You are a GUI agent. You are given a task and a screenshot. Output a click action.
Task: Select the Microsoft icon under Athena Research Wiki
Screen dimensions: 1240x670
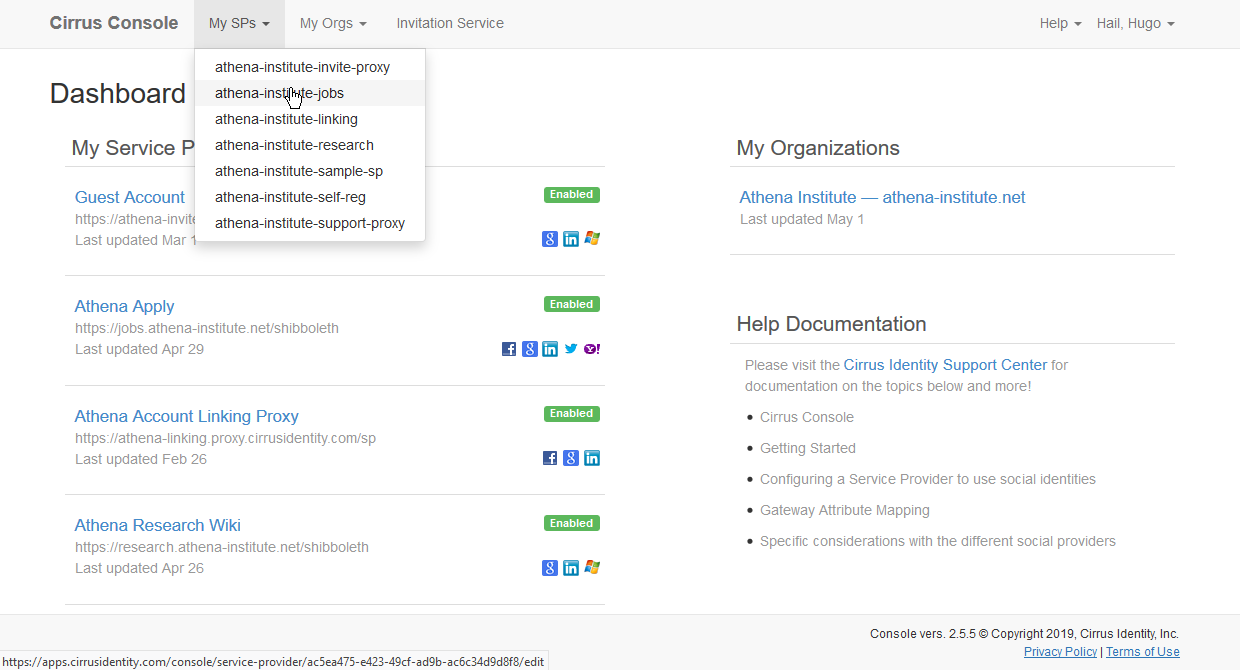tap(592, 567)
